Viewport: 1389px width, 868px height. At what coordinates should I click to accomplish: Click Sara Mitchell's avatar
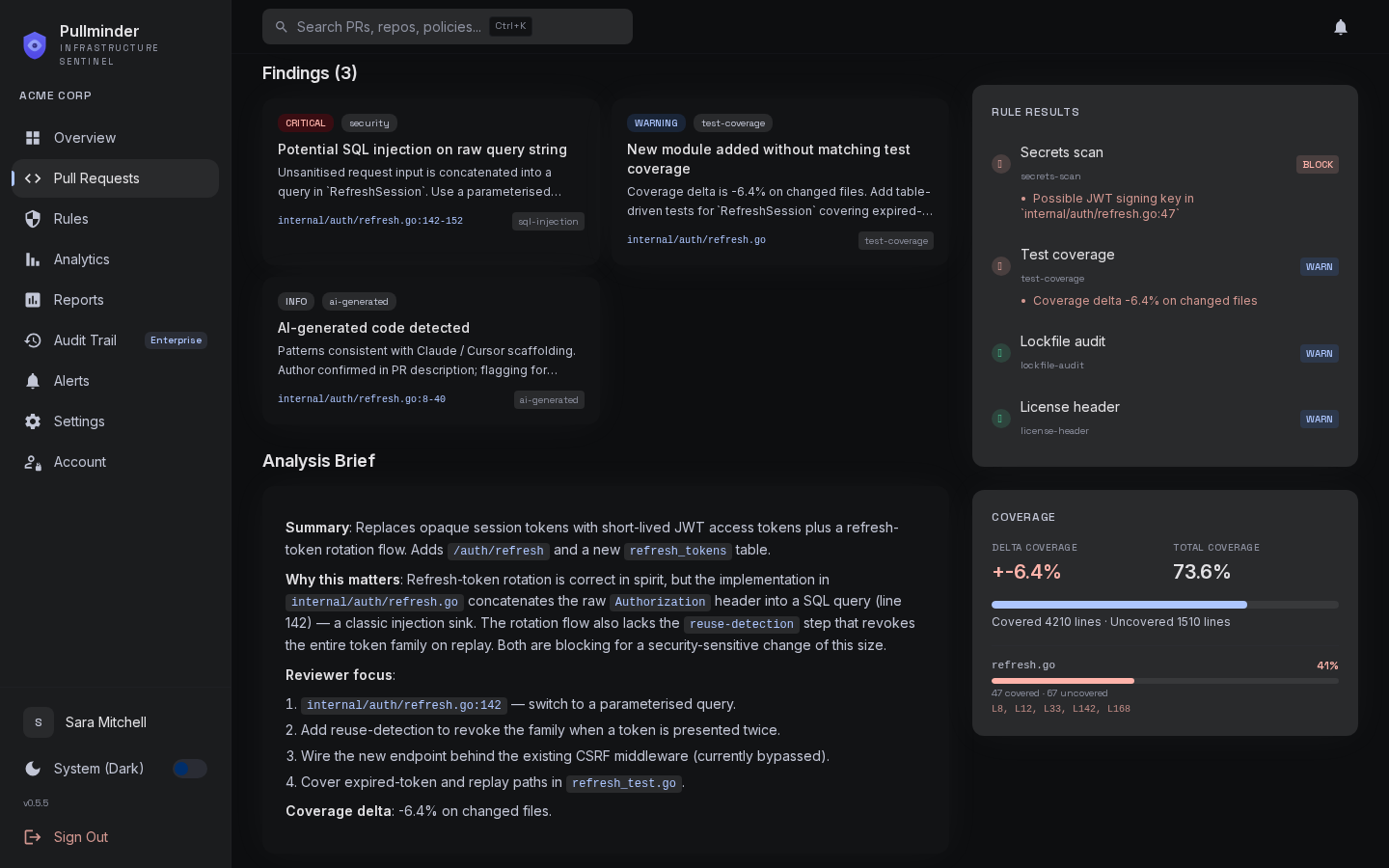tap(39, 722)
